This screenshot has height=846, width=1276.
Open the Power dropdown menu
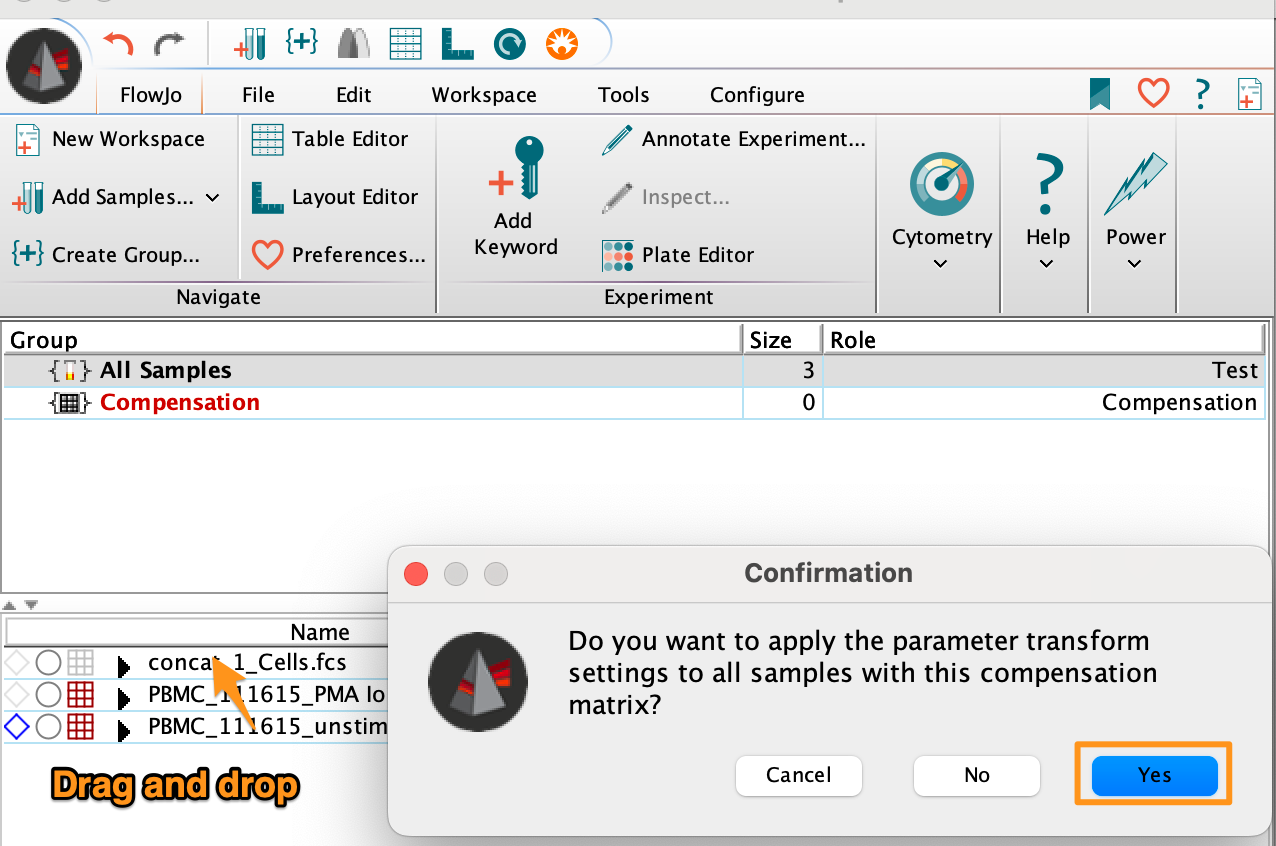coord(1134,264)
